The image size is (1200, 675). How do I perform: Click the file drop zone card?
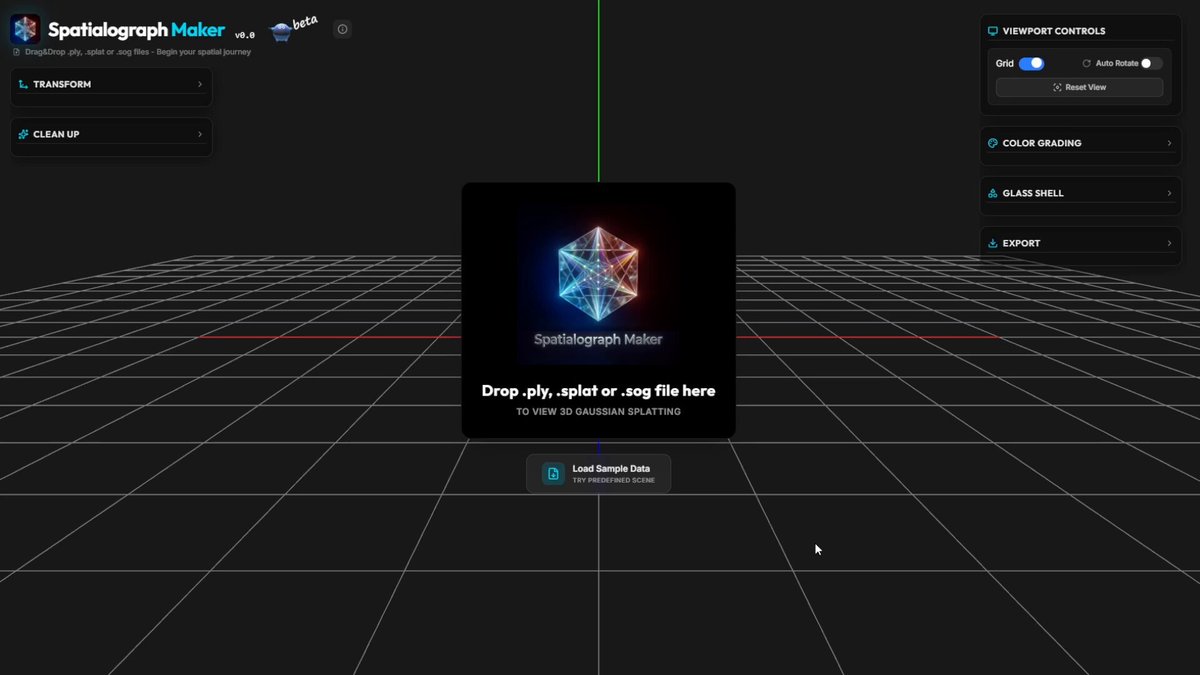click(x=598, y=310)
